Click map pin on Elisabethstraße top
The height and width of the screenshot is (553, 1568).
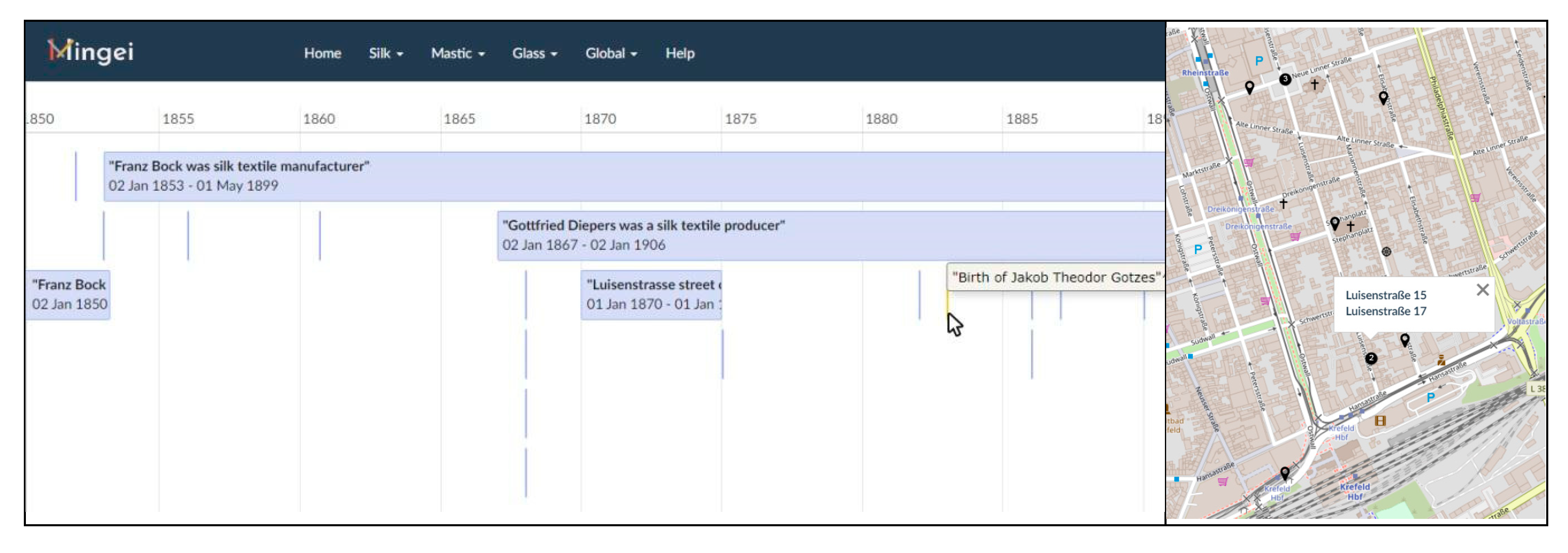click(1383, 97)
